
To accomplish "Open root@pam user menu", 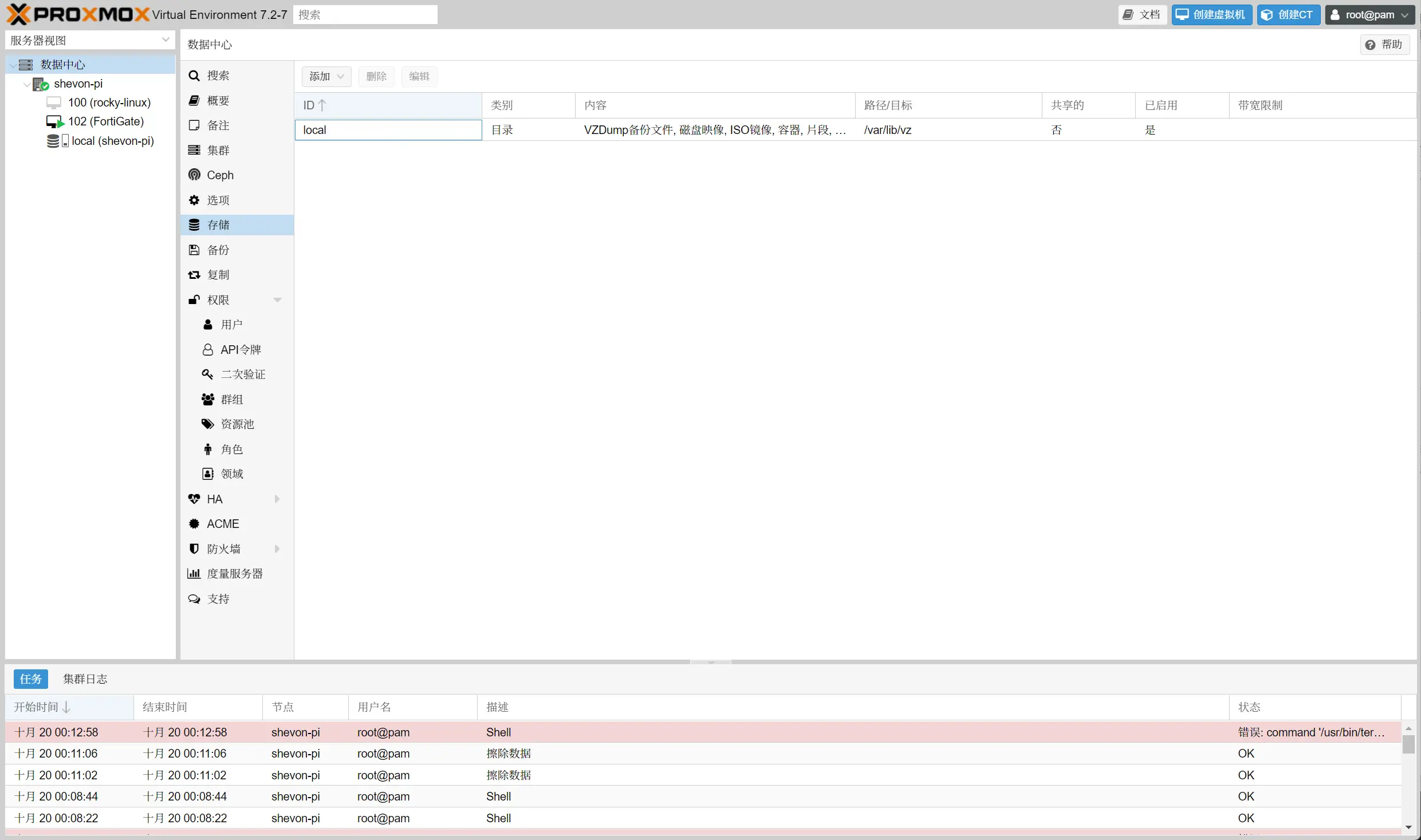I will [1369, 15].
